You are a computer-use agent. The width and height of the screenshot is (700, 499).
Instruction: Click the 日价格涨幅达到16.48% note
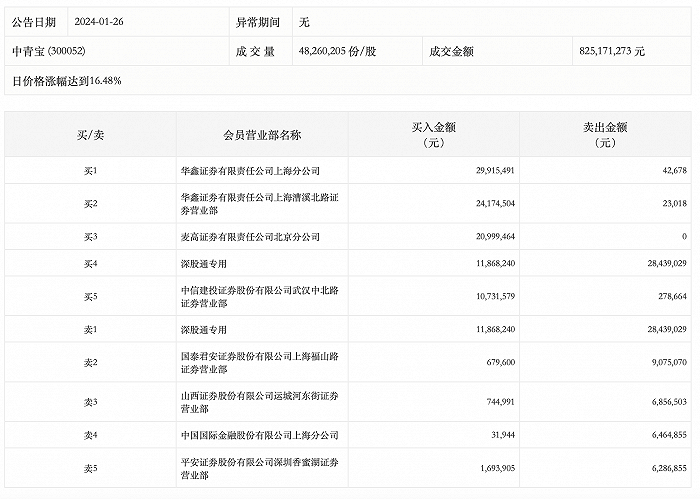(66, 79)
